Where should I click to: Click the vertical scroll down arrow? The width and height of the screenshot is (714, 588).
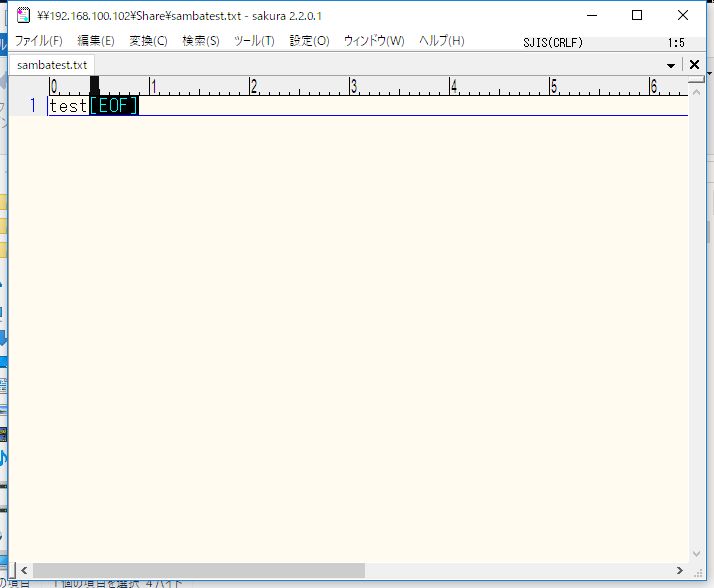click(x=696, y=554)
